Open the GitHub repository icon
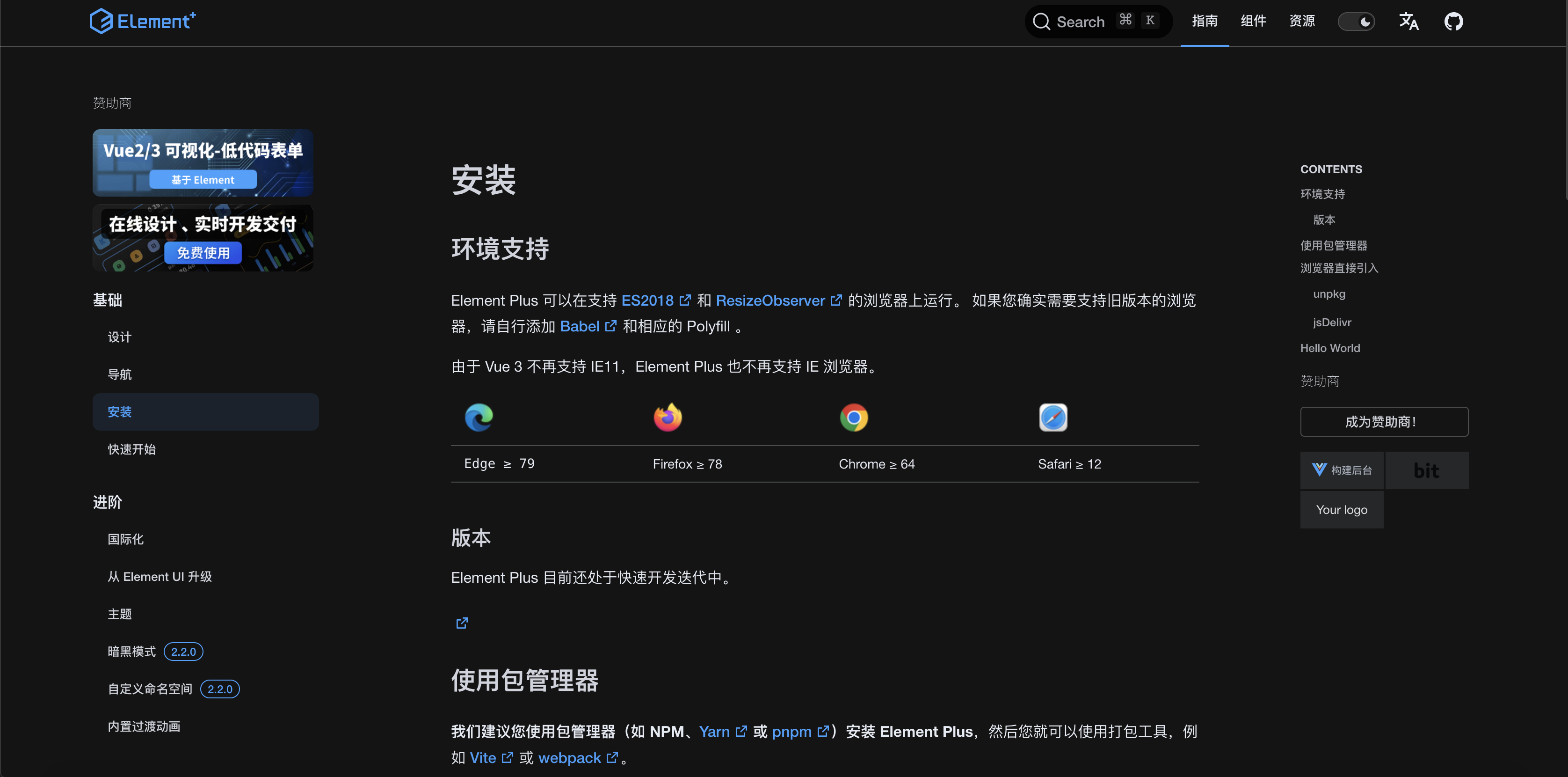 [x=1453, y=22]
